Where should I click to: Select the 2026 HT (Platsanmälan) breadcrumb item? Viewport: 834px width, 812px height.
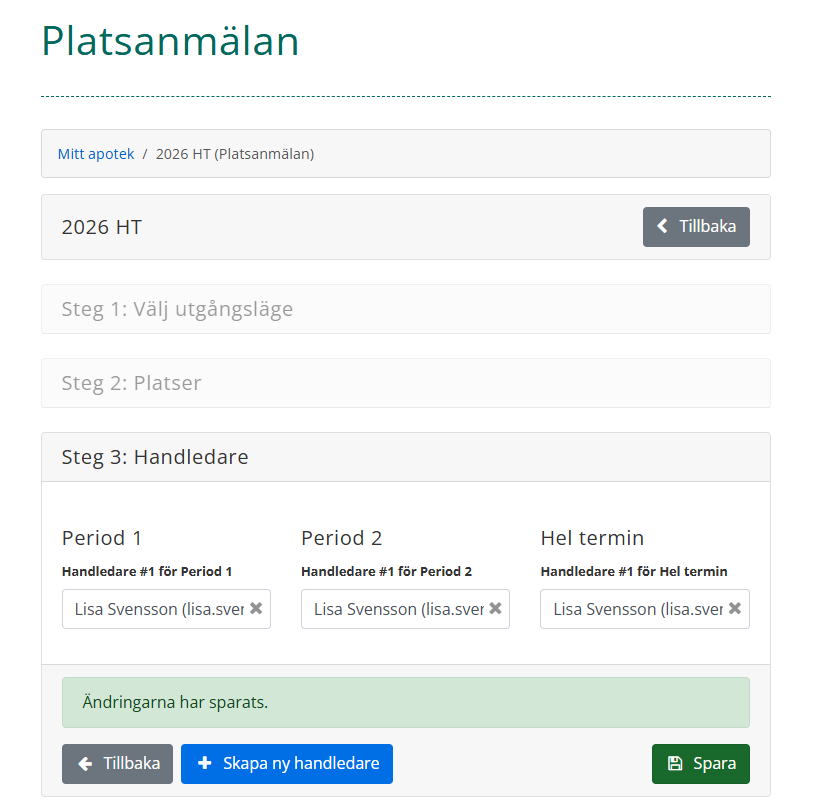[235, 154]
